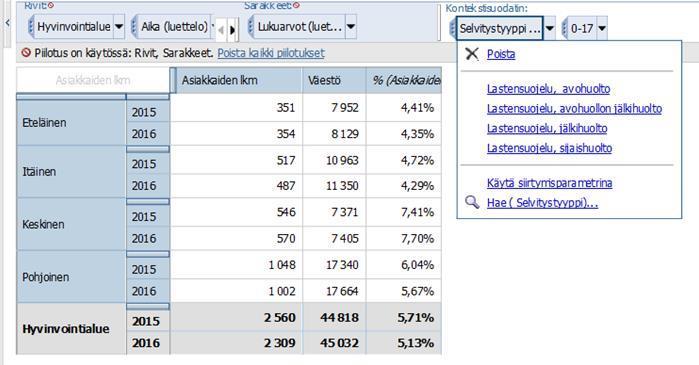This screenshot has width=699, height=365.
Task: Click the drag grip on Lukuarvot chip
Action: (x=251, y=27)
